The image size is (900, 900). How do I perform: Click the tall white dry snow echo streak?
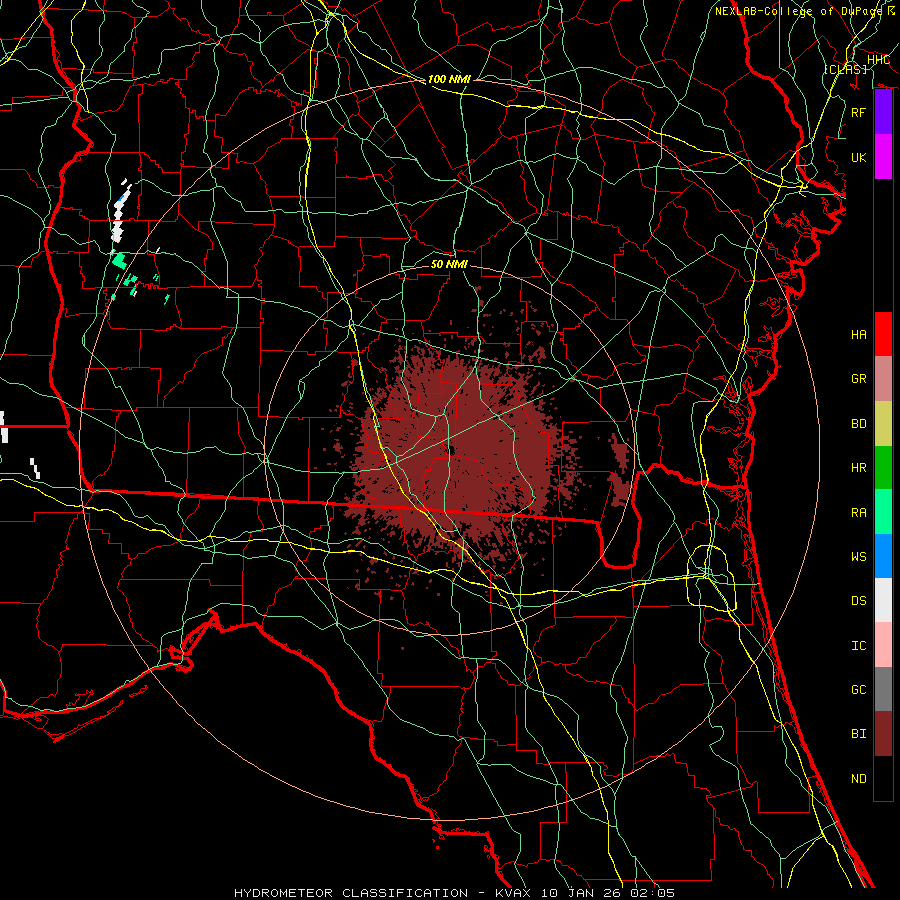(119, 211)
